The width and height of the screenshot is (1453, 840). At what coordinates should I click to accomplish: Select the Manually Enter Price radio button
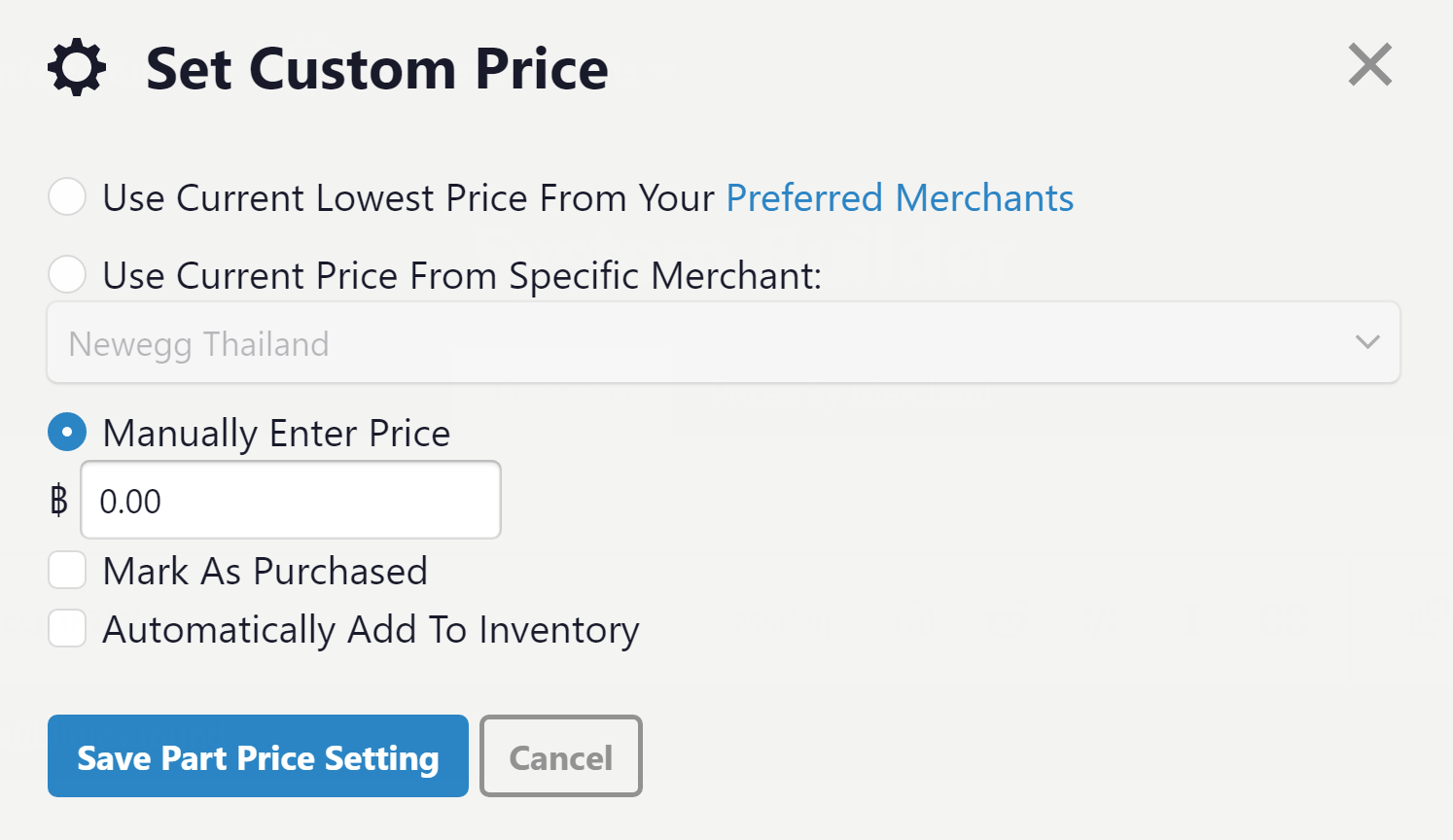[67, 432]
